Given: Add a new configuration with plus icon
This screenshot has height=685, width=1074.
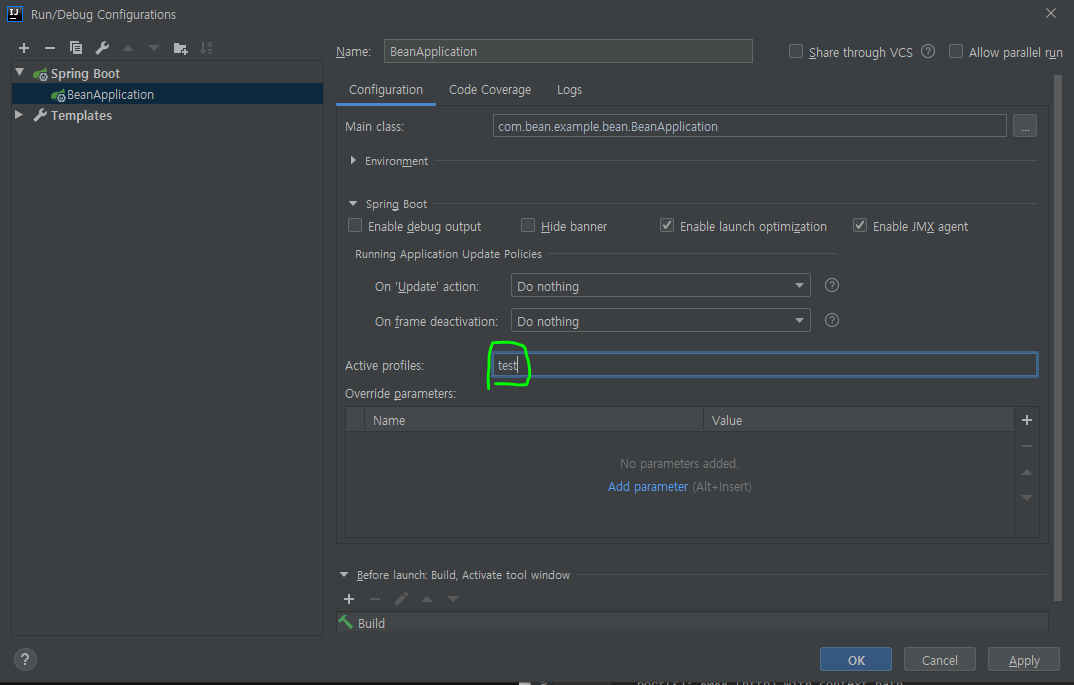Looking at the screenshot, I should pos(24,48).
